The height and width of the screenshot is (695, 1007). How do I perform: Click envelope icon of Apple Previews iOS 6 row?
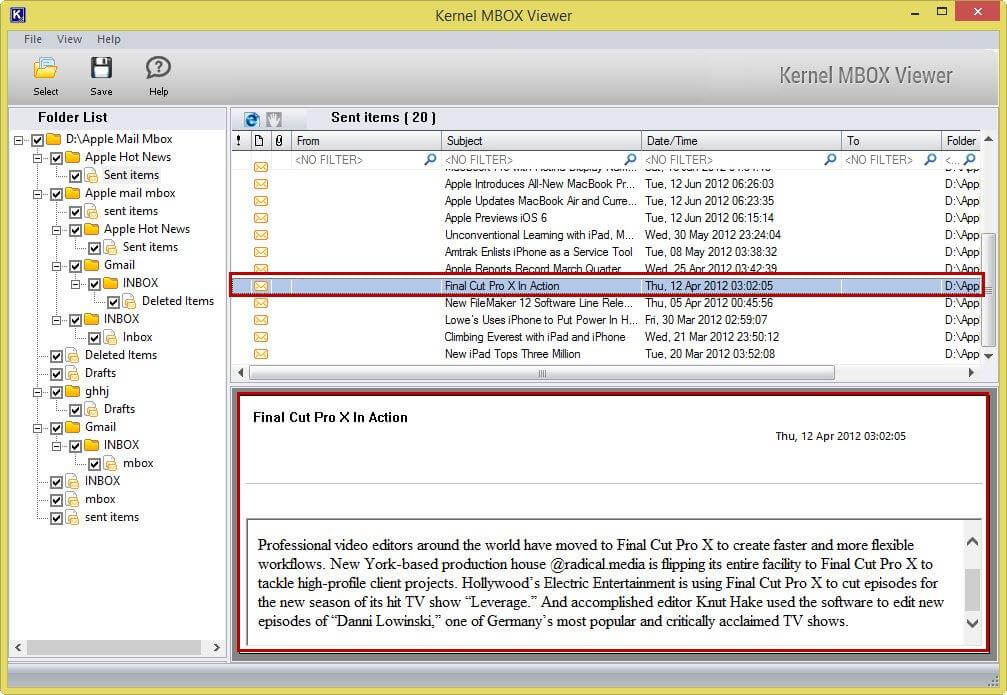[x=261, y=218]
